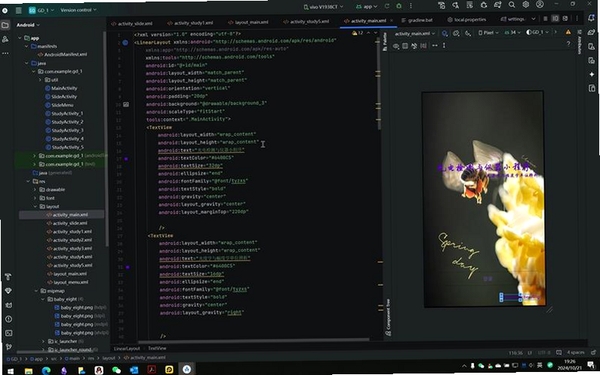Image resolution: width=600 pixels, height=375 pixels.
Task: Toggle the Palette side panel
Action: 385,42
